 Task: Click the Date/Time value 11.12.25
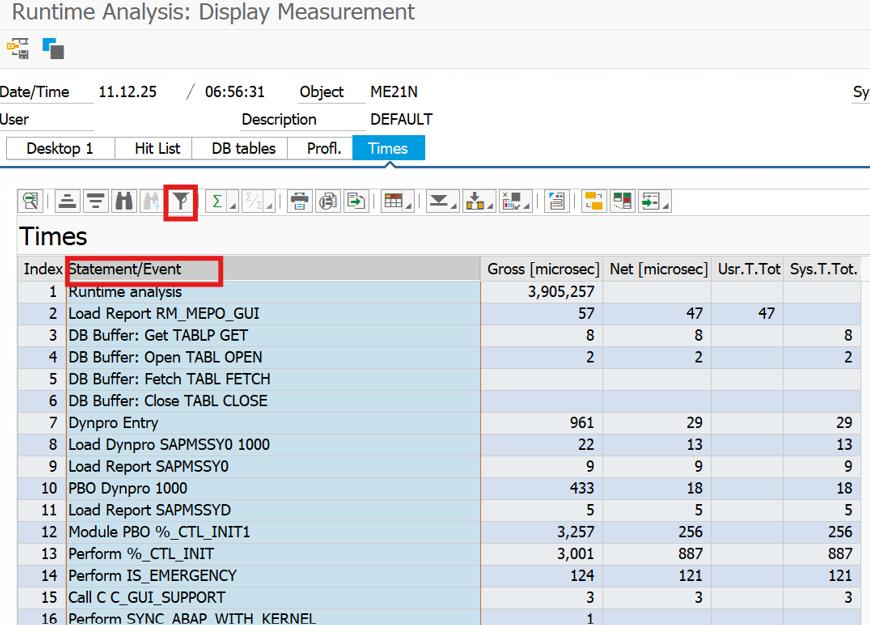(x=128, y=92)
